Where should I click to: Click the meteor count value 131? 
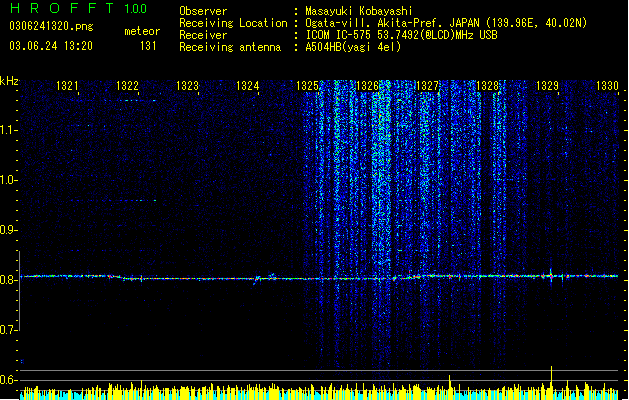pyautogui.click(x=148, y=46)
